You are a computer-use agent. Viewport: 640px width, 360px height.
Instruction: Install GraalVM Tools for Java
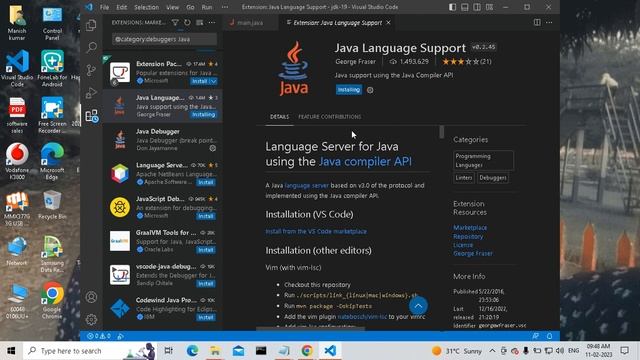click(206, 250)
